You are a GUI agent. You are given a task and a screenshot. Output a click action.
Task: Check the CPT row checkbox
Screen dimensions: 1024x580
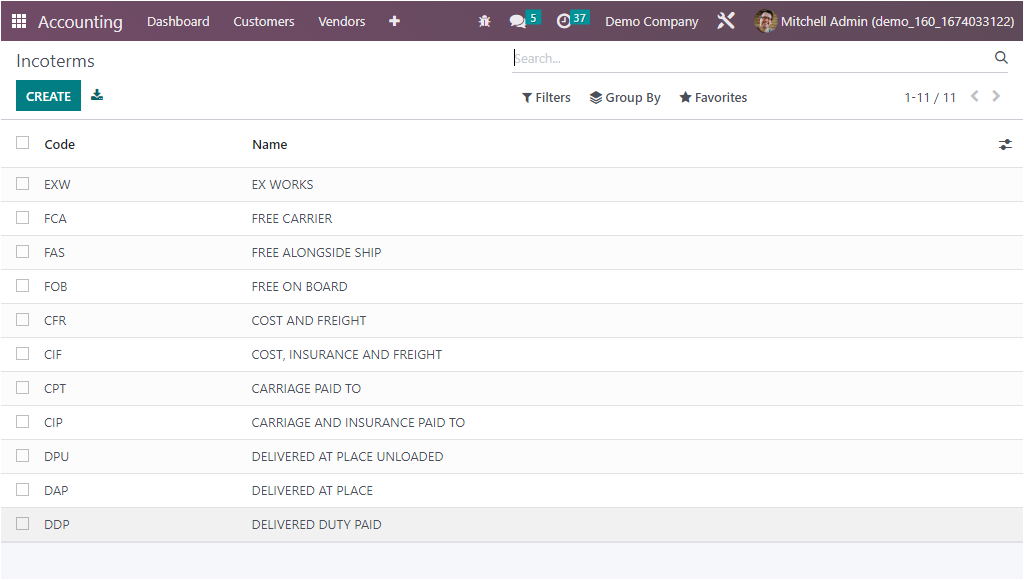(23, 387)
